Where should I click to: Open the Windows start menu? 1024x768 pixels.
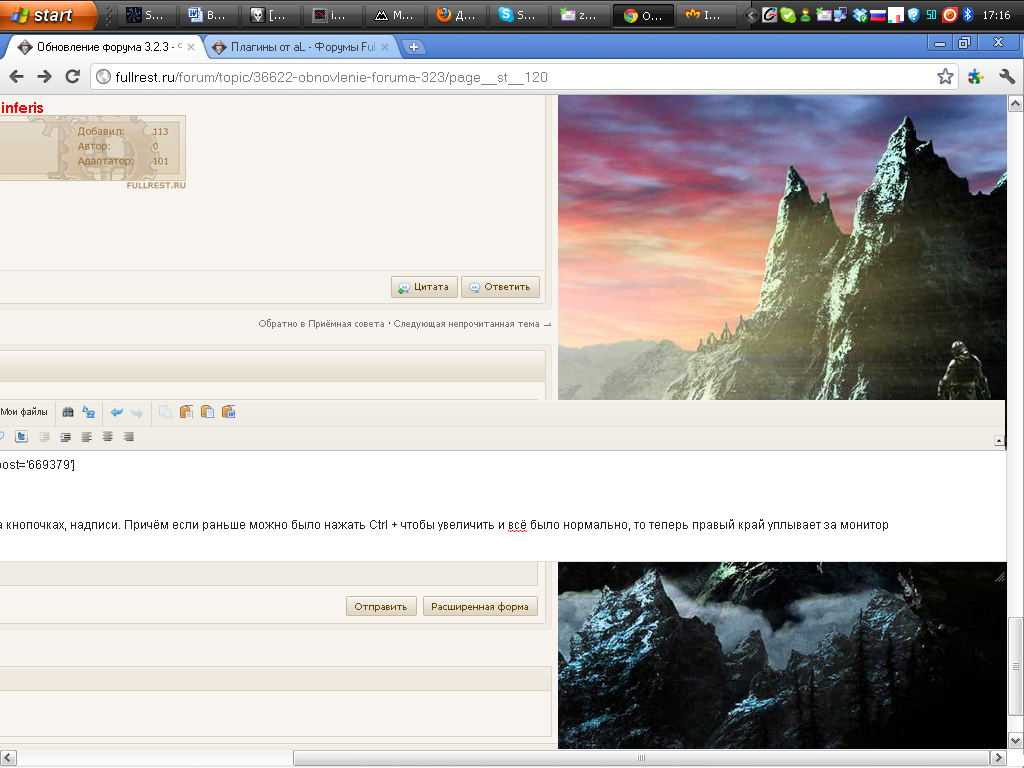click(47, 15)
